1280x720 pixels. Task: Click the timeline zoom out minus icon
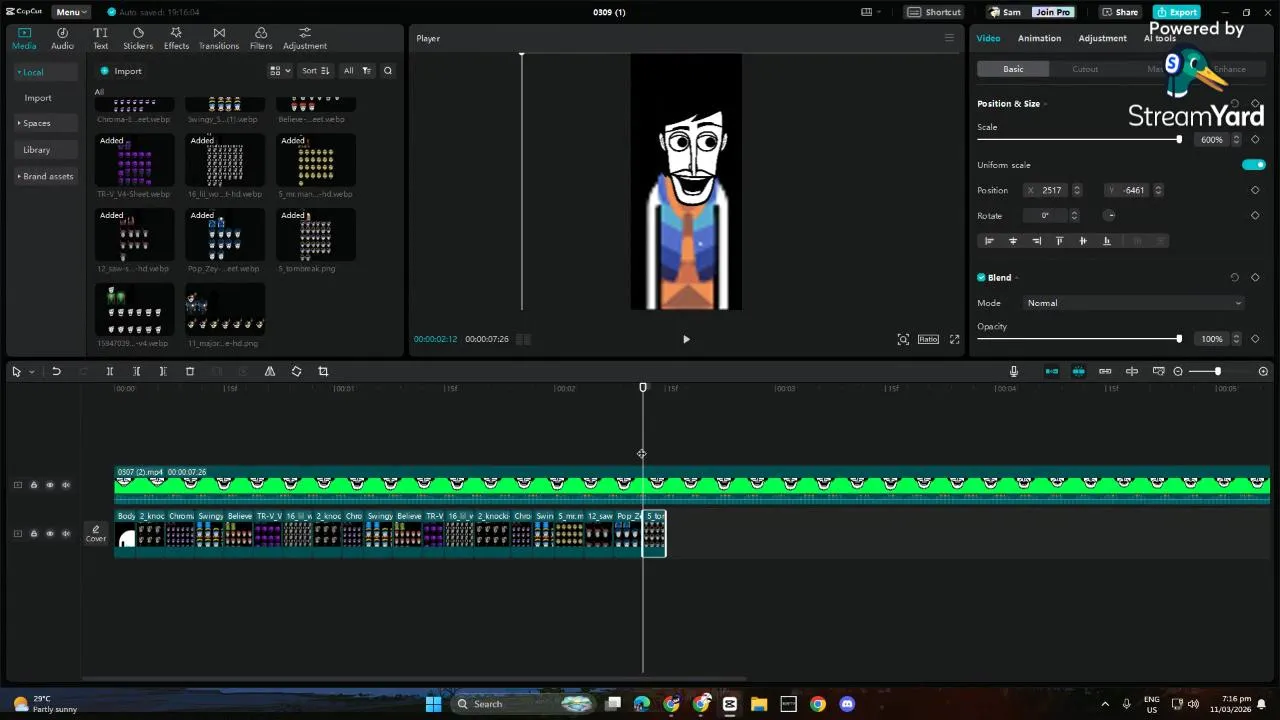[1178, 371]
